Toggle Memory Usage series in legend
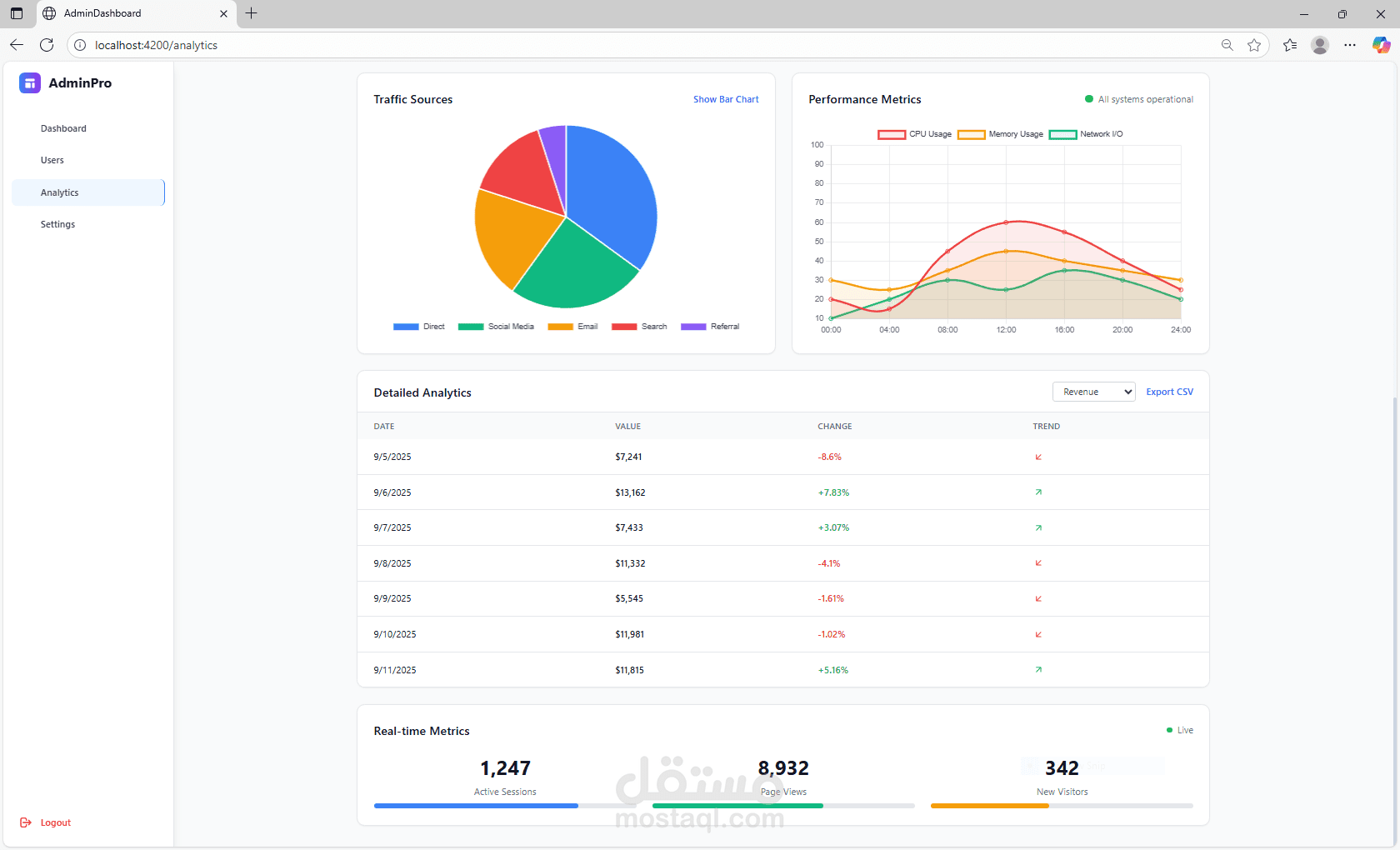The width and height of the screenshot is (1400, 850). (x=1000, y=134)
